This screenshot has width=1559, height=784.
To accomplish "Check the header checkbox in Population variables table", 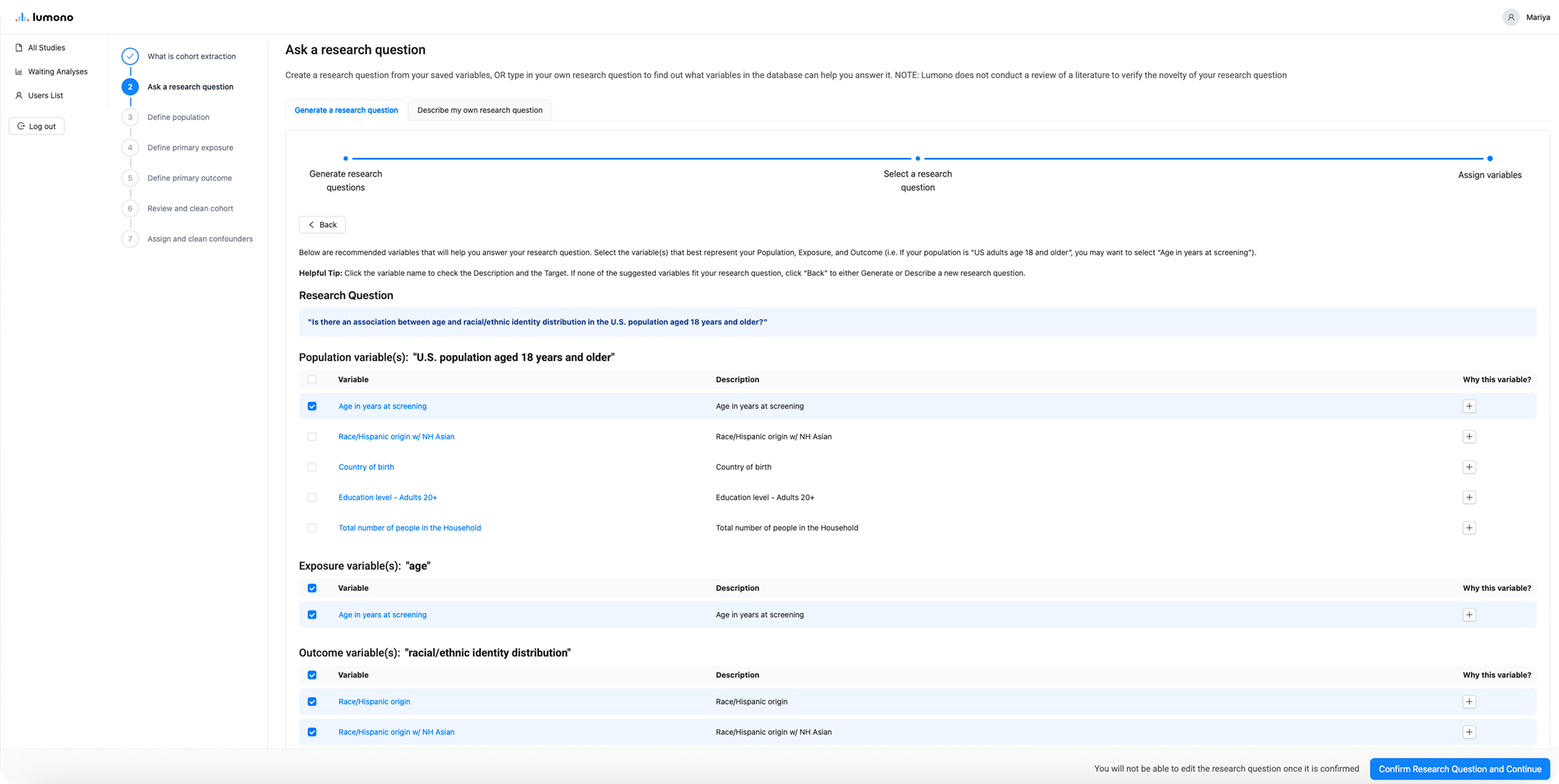I will click(x=312, y=379).
